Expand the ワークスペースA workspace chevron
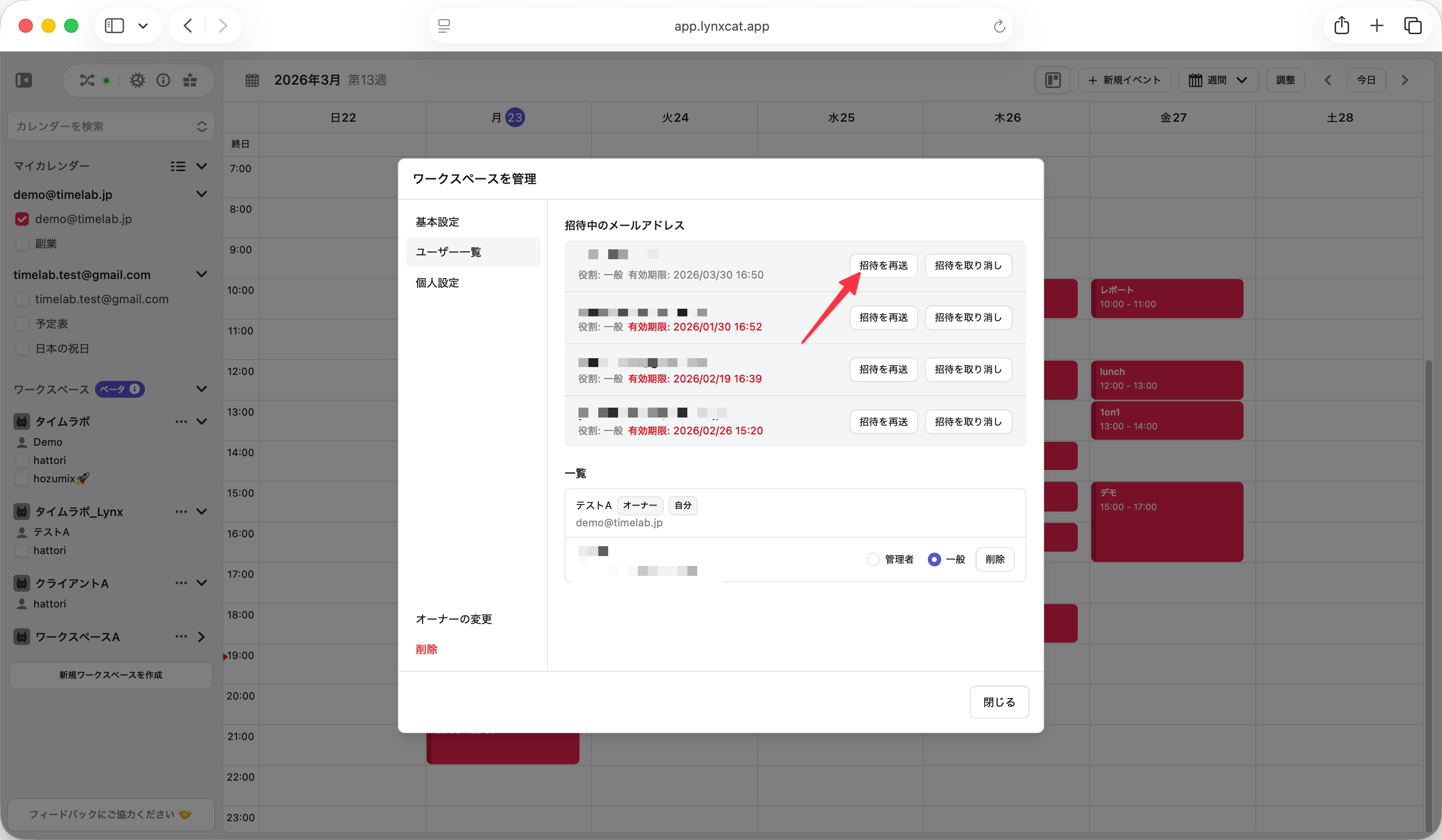 pyautogui.click(x=201, y=637)
